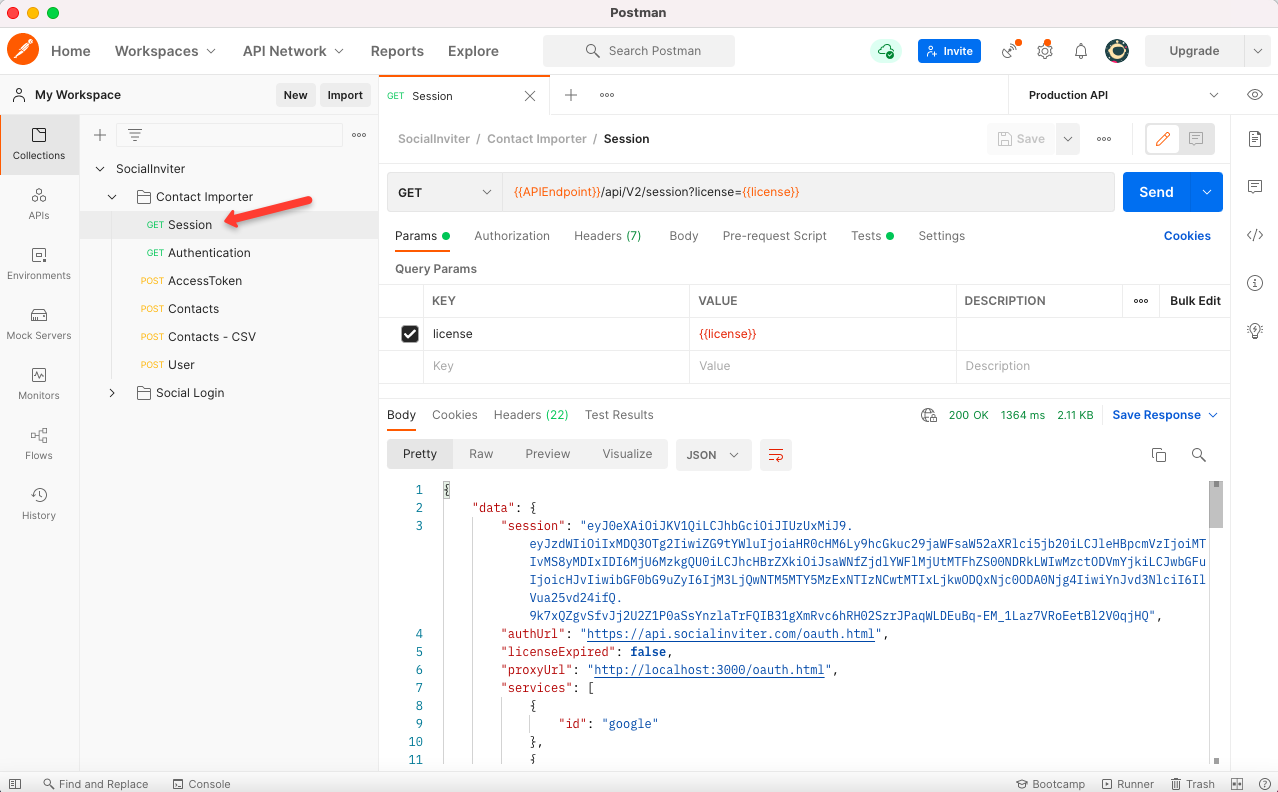Image resolution: width=1278 pixels, height=792 pixels.
Task: Open the Environments sidebar panel
Action: pyautogui.click(x=39, y=264)
